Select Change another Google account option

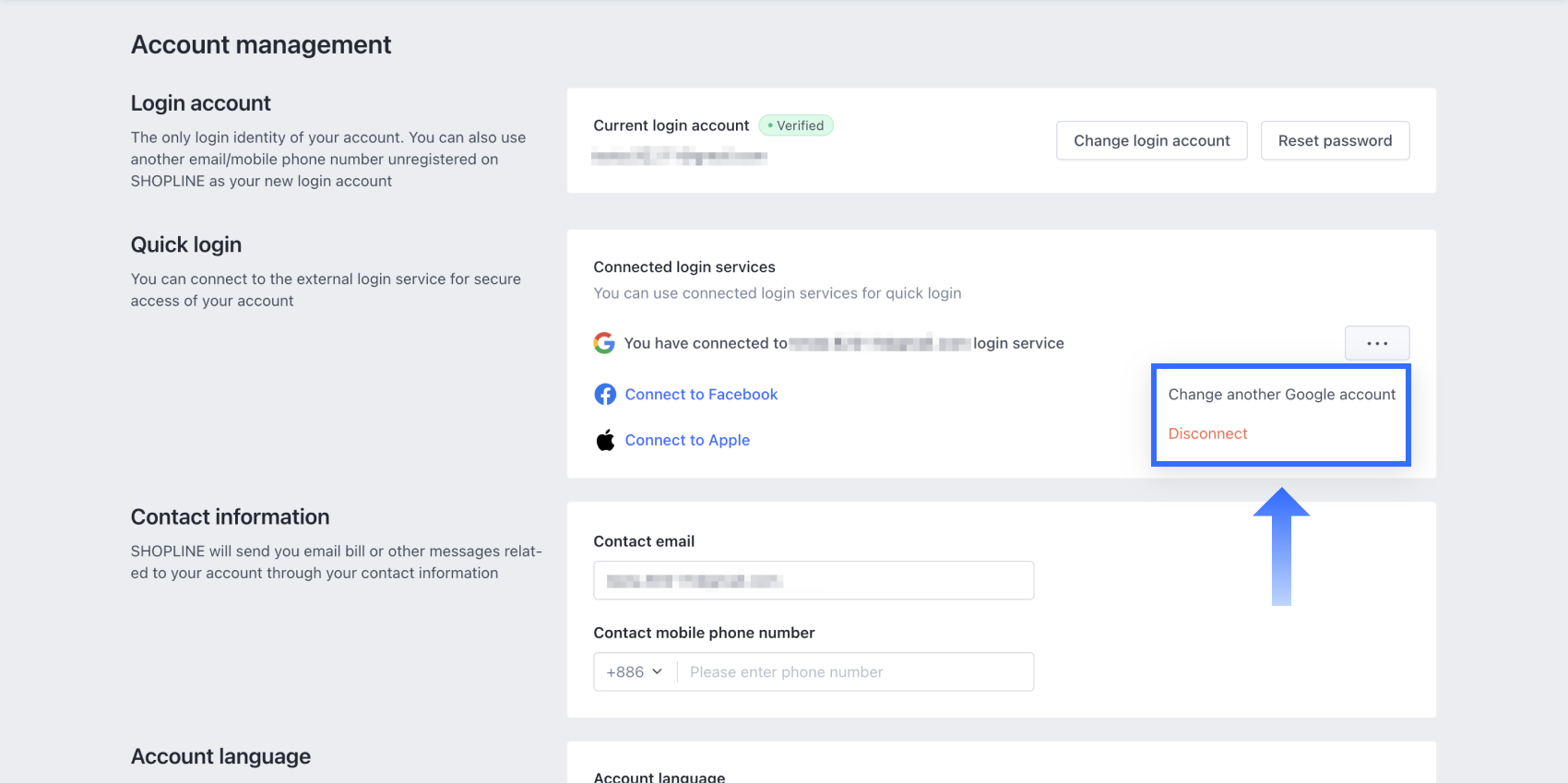pos(1281,395)
